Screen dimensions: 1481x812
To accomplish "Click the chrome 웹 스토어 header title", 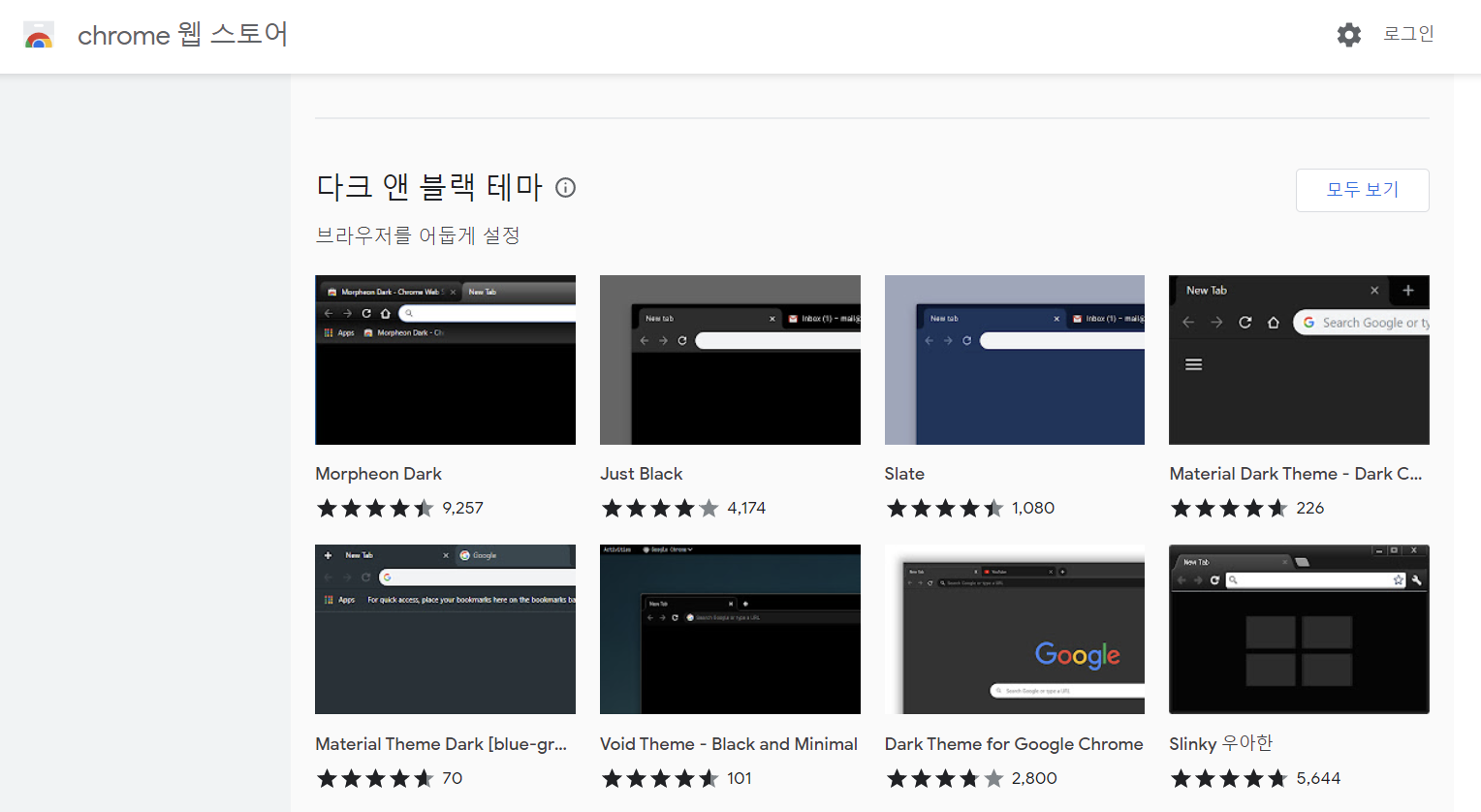I will pos(182,35).
